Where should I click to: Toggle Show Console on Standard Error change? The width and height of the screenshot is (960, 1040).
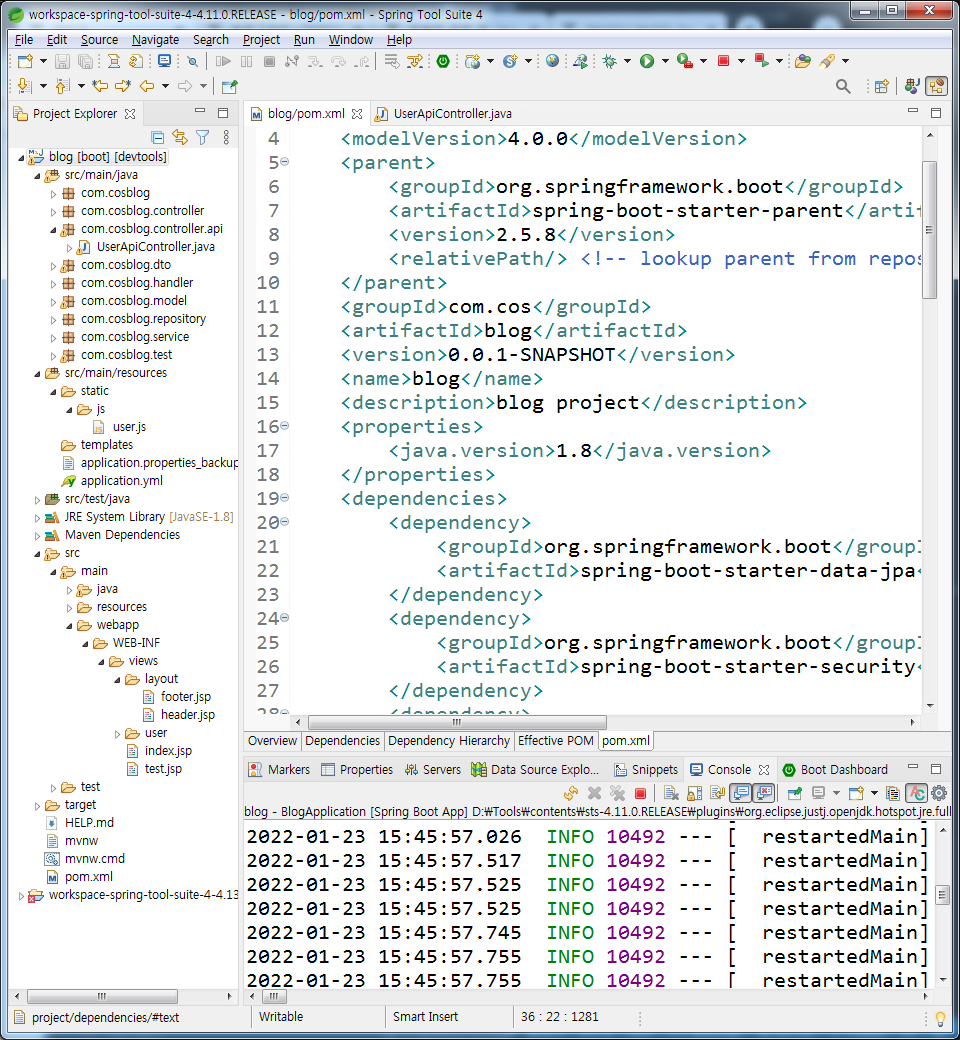(x=764, y=793)
